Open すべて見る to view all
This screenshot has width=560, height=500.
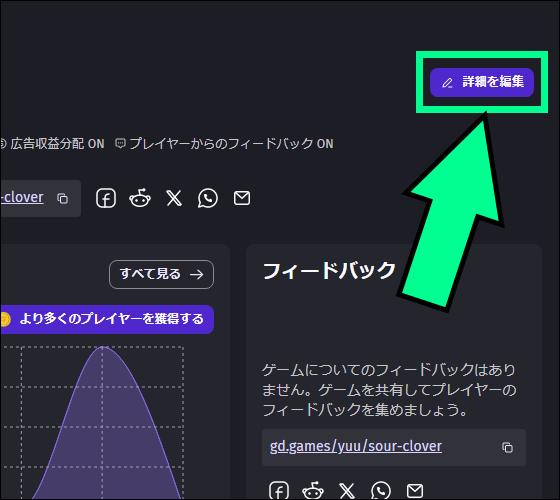161,274
